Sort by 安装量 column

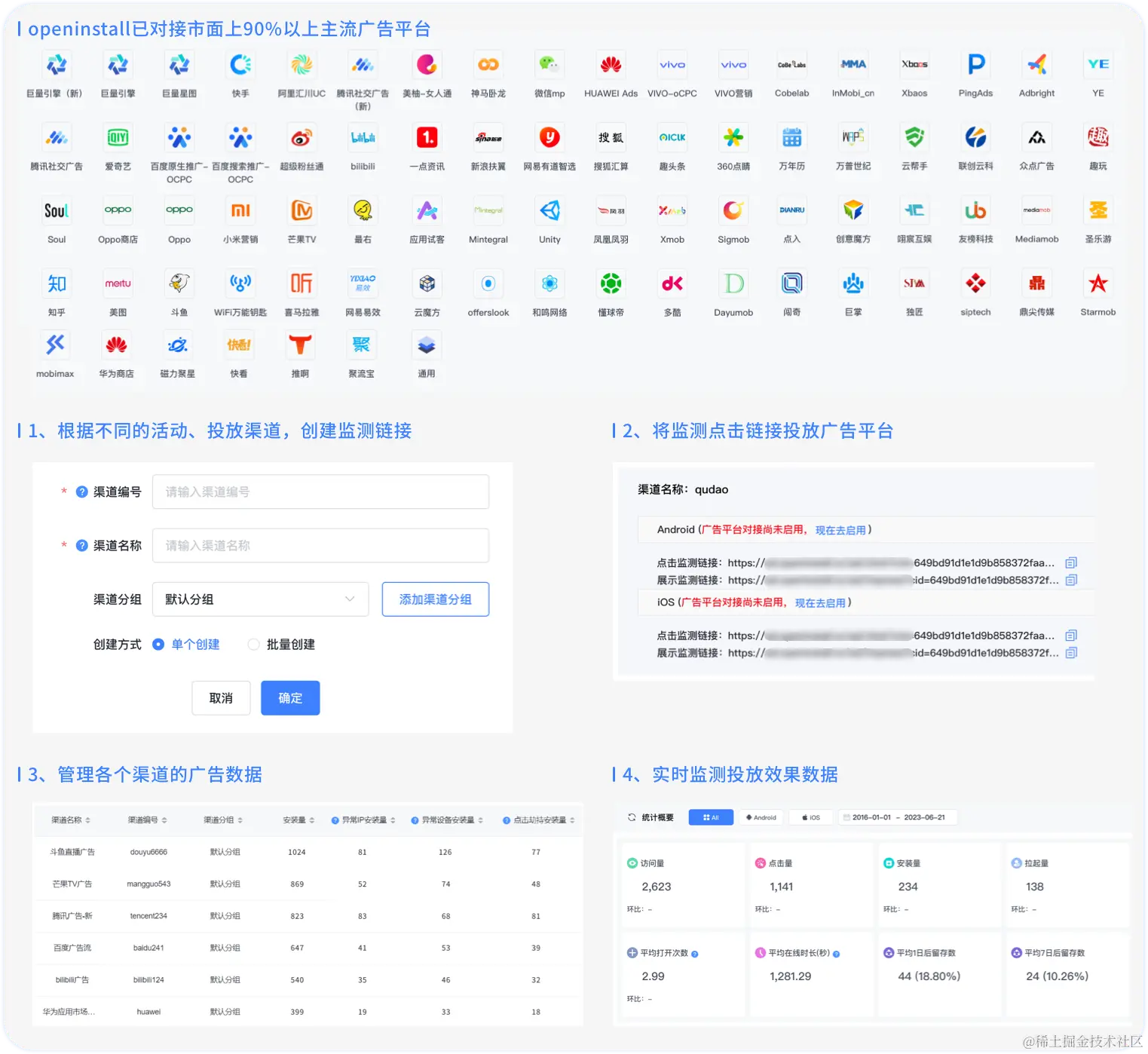coord(312,820)
